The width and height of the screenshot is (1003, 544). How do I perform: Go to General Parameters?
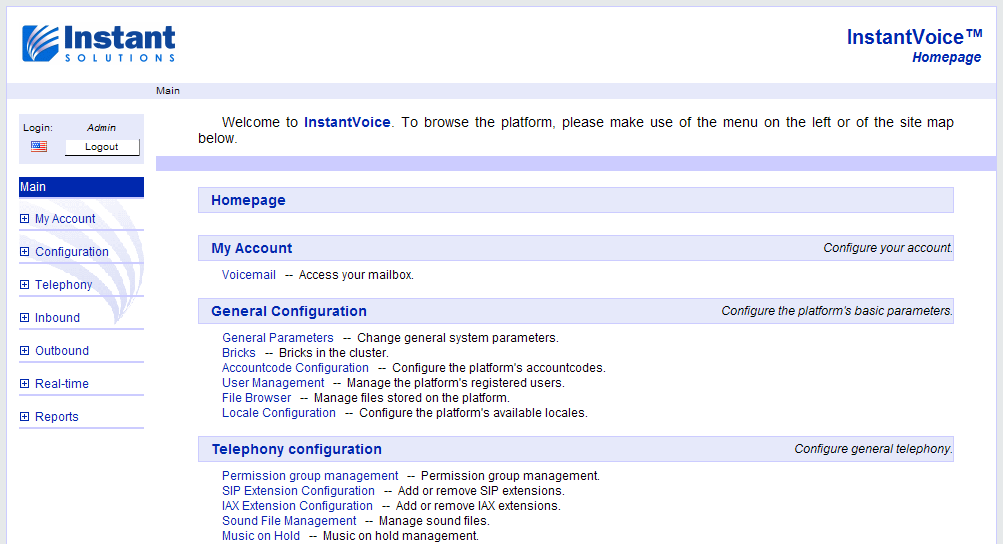click(277, 338)
